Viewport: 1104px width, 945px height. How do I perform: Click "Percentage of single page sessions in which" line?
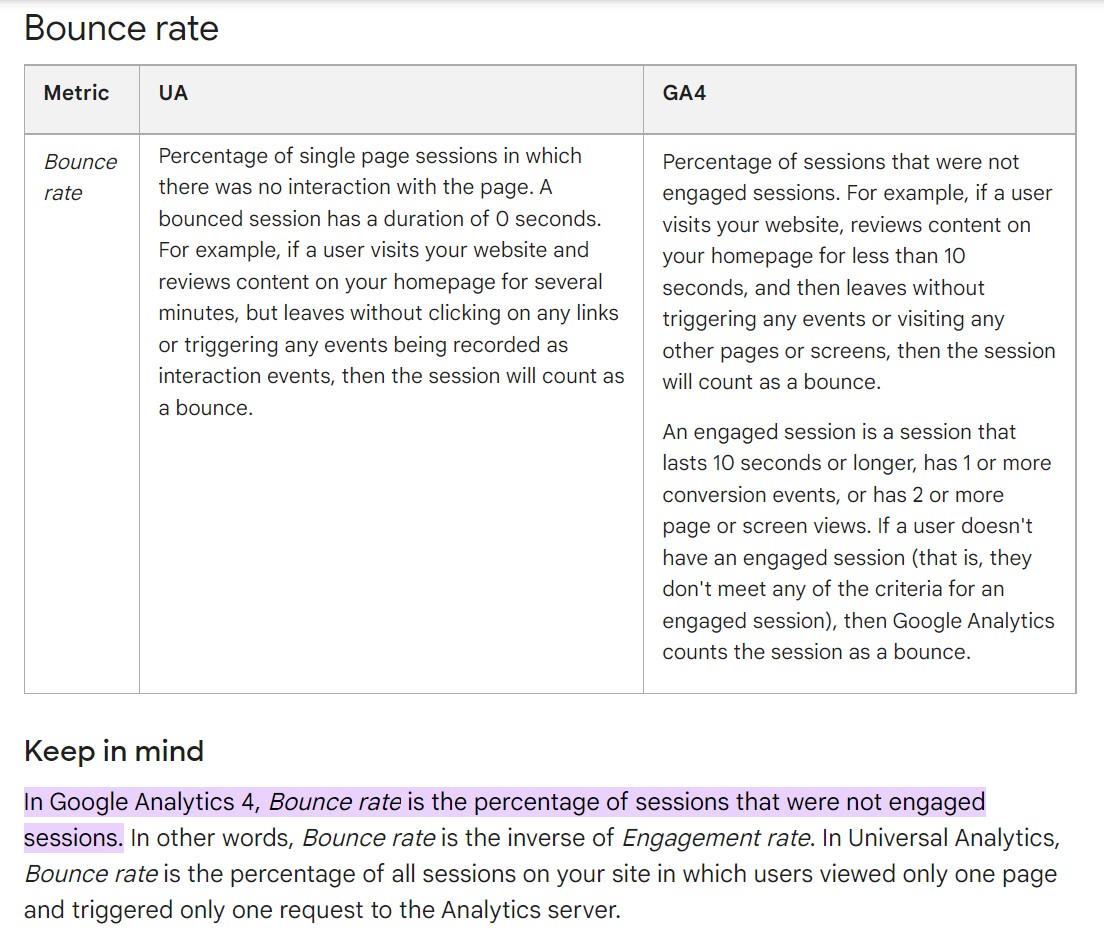(x=370, y=156)
